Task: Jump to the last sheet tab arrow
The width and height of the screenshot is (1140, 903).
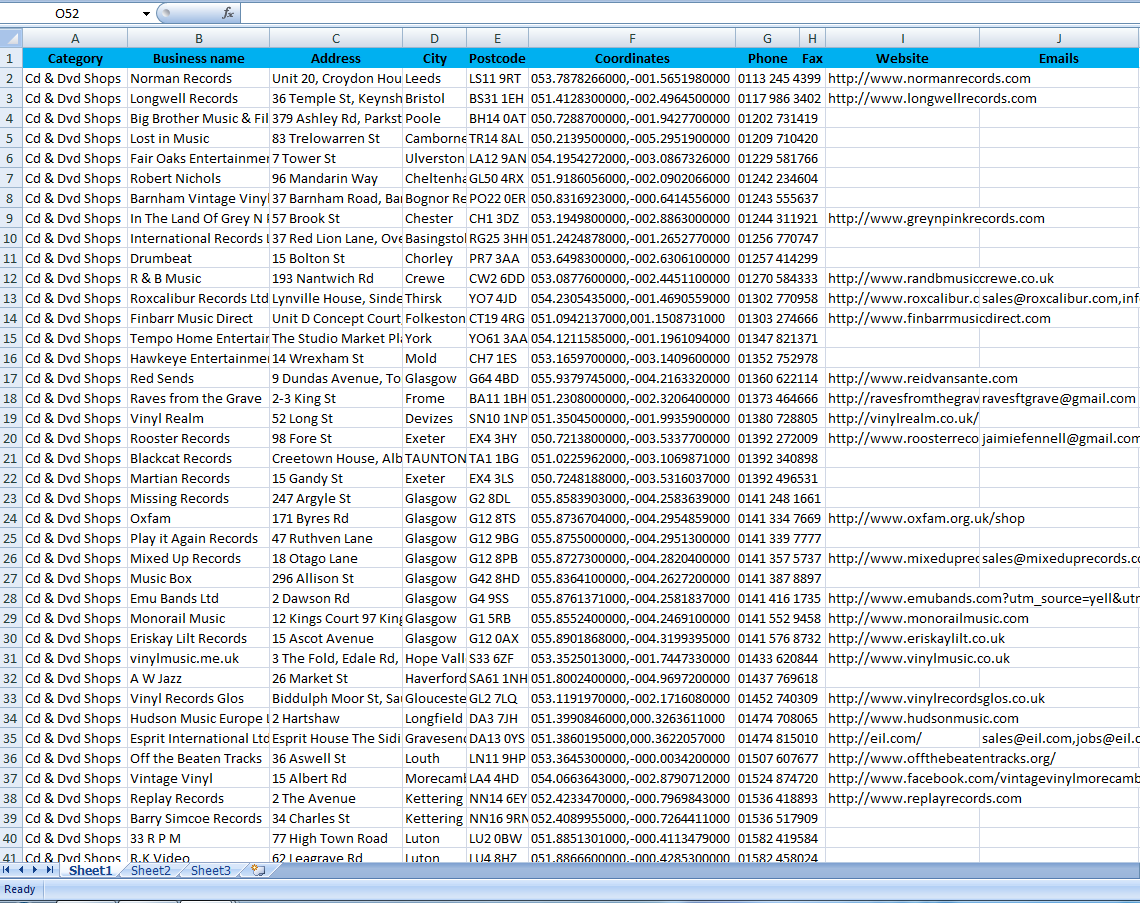Action: coord(49,870)
